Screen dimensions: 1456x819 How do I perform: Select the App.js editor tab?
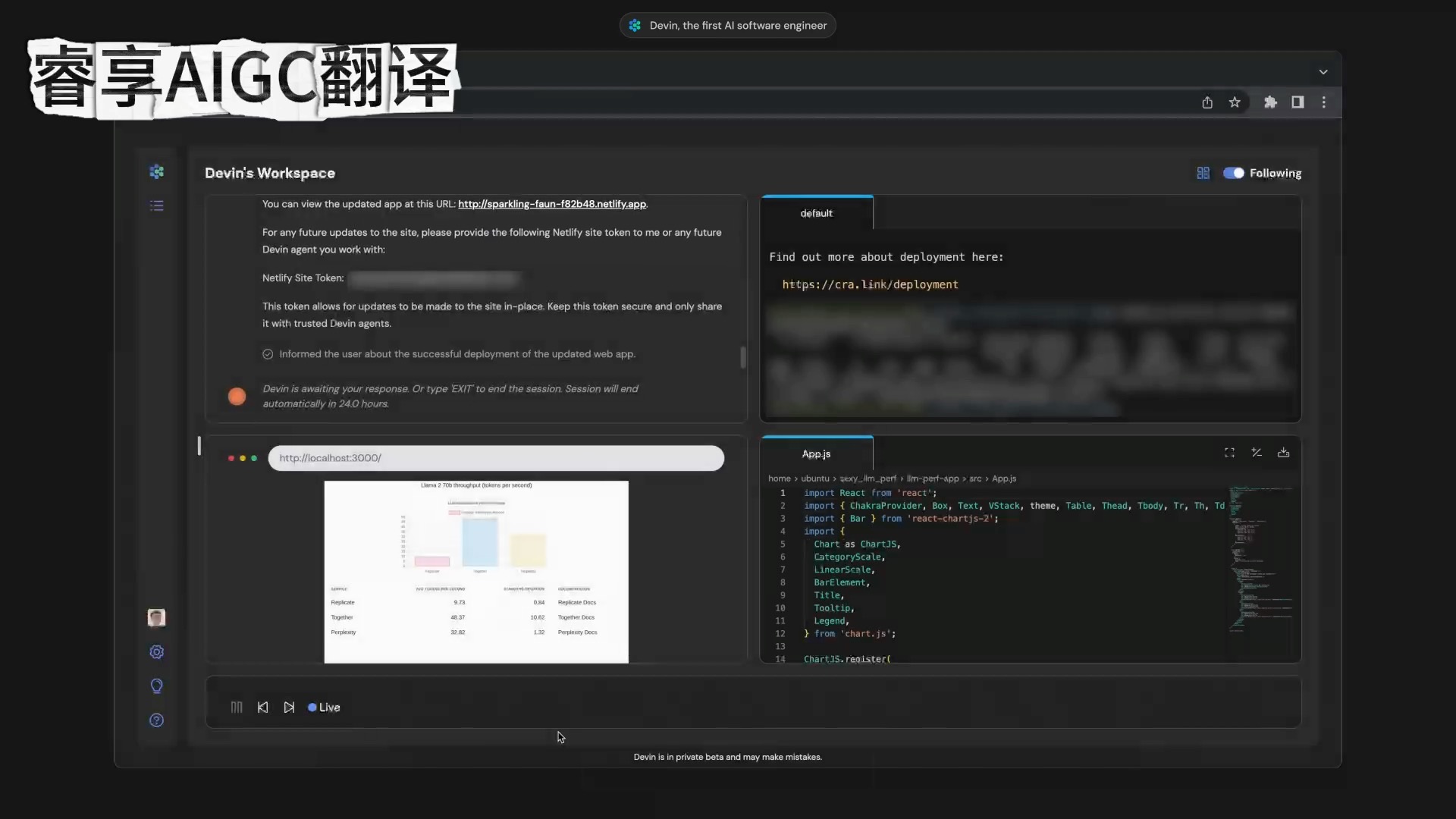(817, 453)
